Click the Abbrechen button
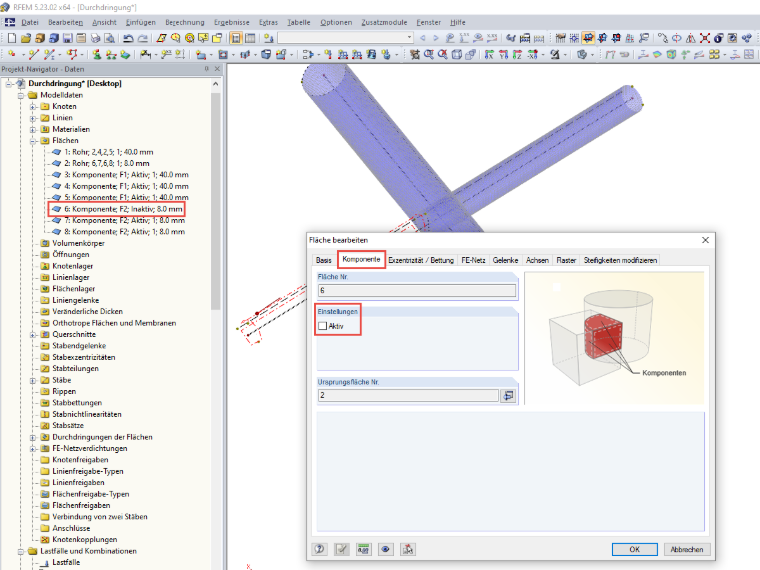Screen dimensions: 760x570 tap(687, 549)
